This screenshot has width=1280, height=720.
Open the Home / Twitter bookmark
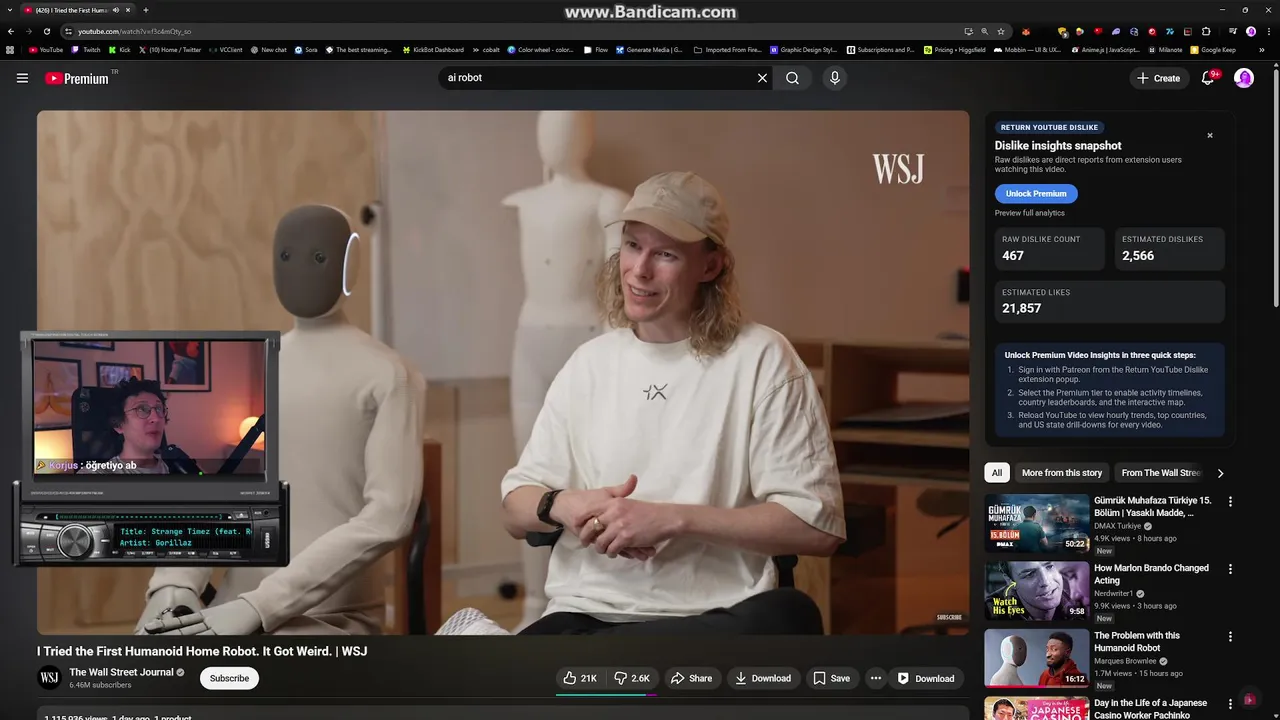(x=170, y=49)
